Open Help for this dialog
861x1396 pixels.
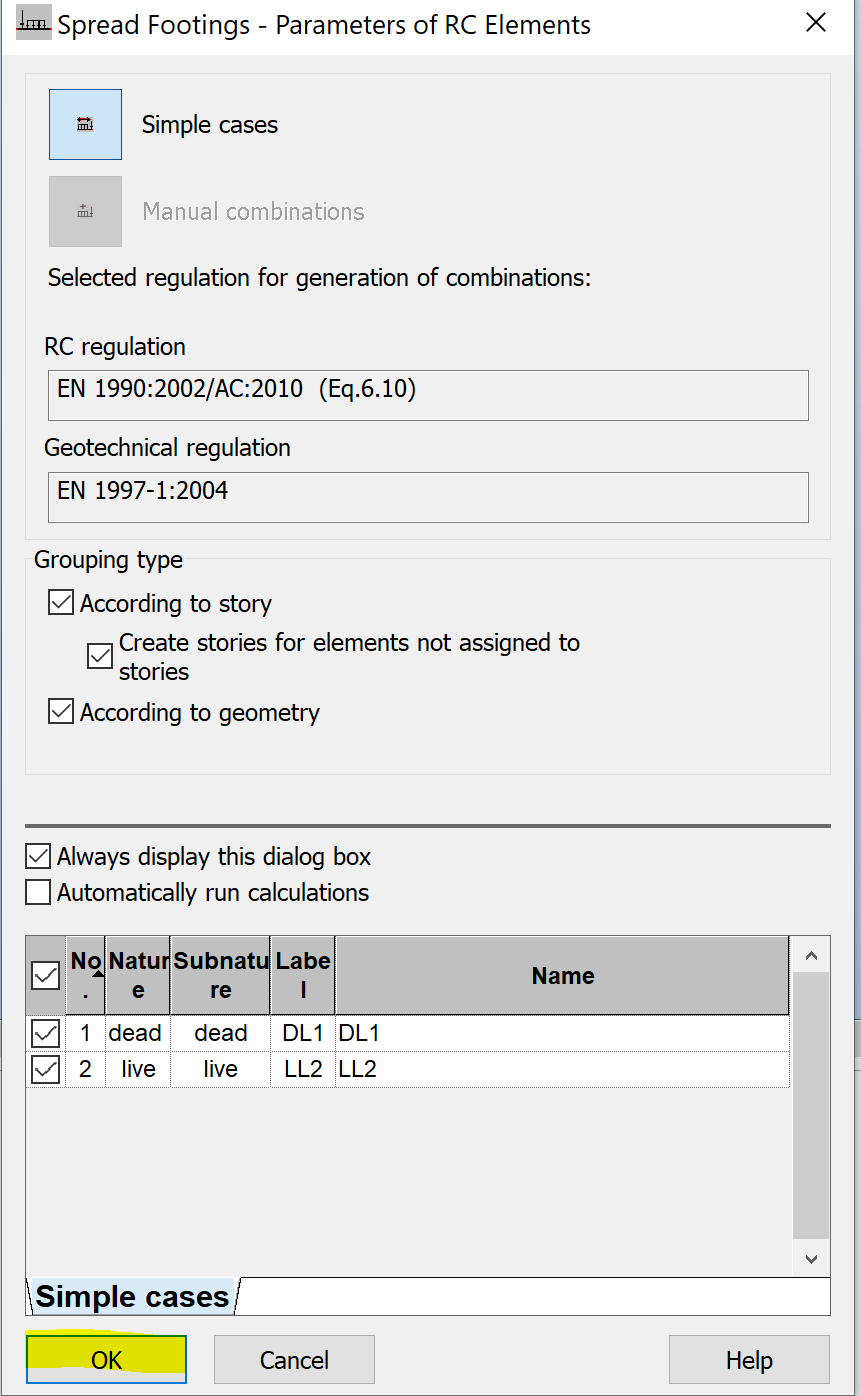coord(749,1360)
